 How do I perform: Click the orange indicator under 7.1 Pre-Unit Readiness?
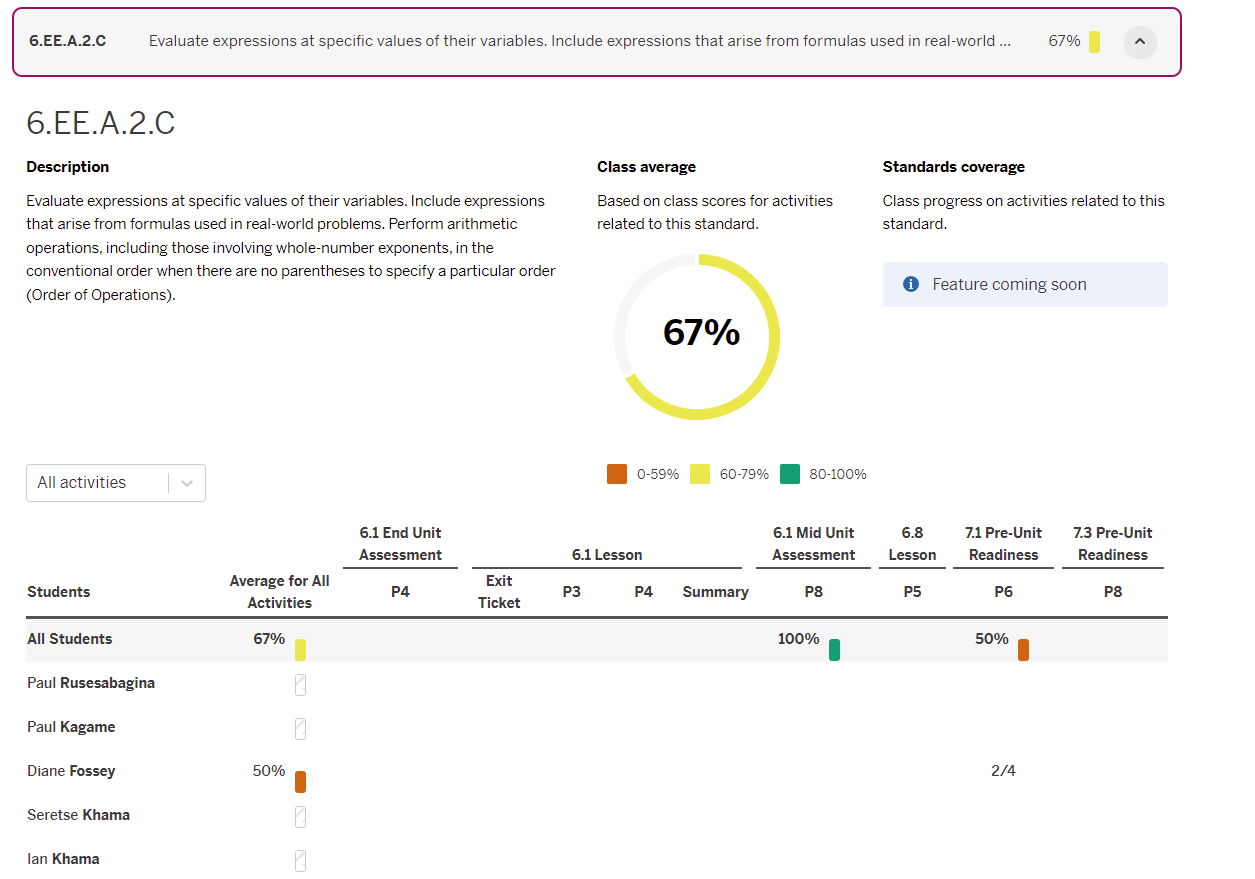1023,649
